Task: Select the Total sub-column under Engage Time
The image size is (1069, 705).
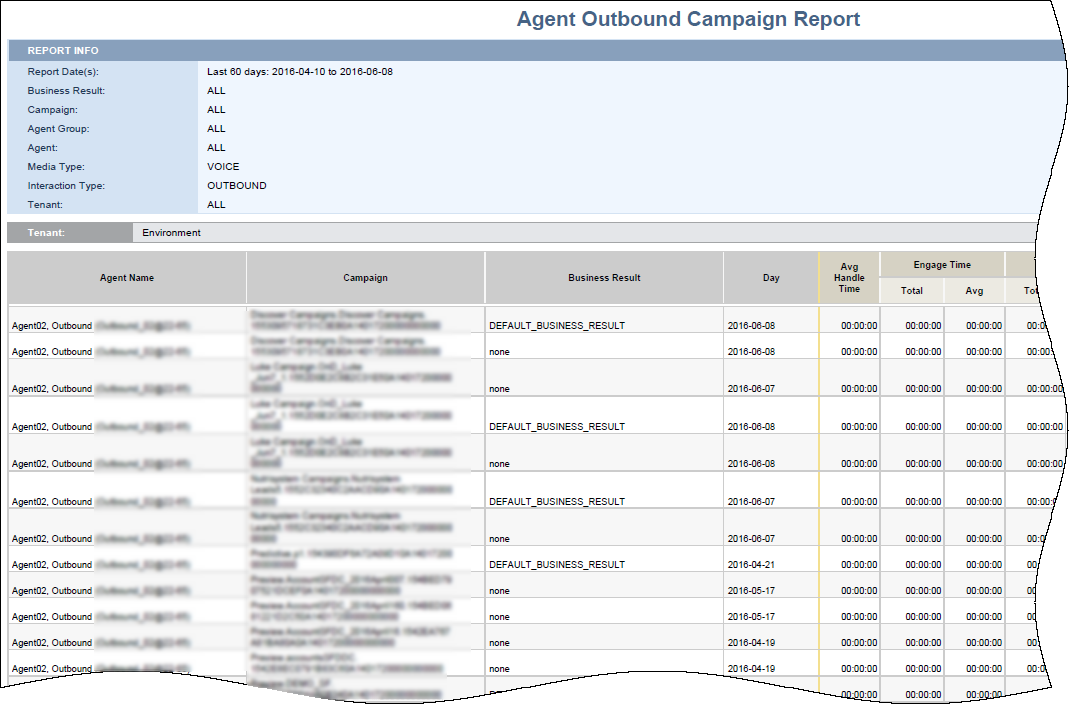Action: click(x=912, y=291)
